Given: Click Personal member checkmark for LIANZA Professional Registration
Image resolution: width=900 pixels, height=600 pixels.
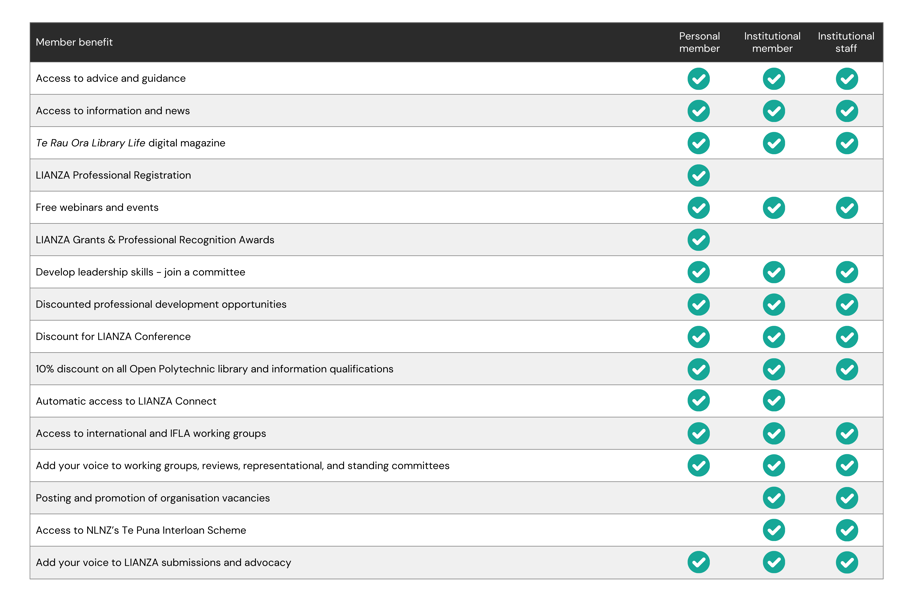Looking at the screenshot, I should pos(699,175).
